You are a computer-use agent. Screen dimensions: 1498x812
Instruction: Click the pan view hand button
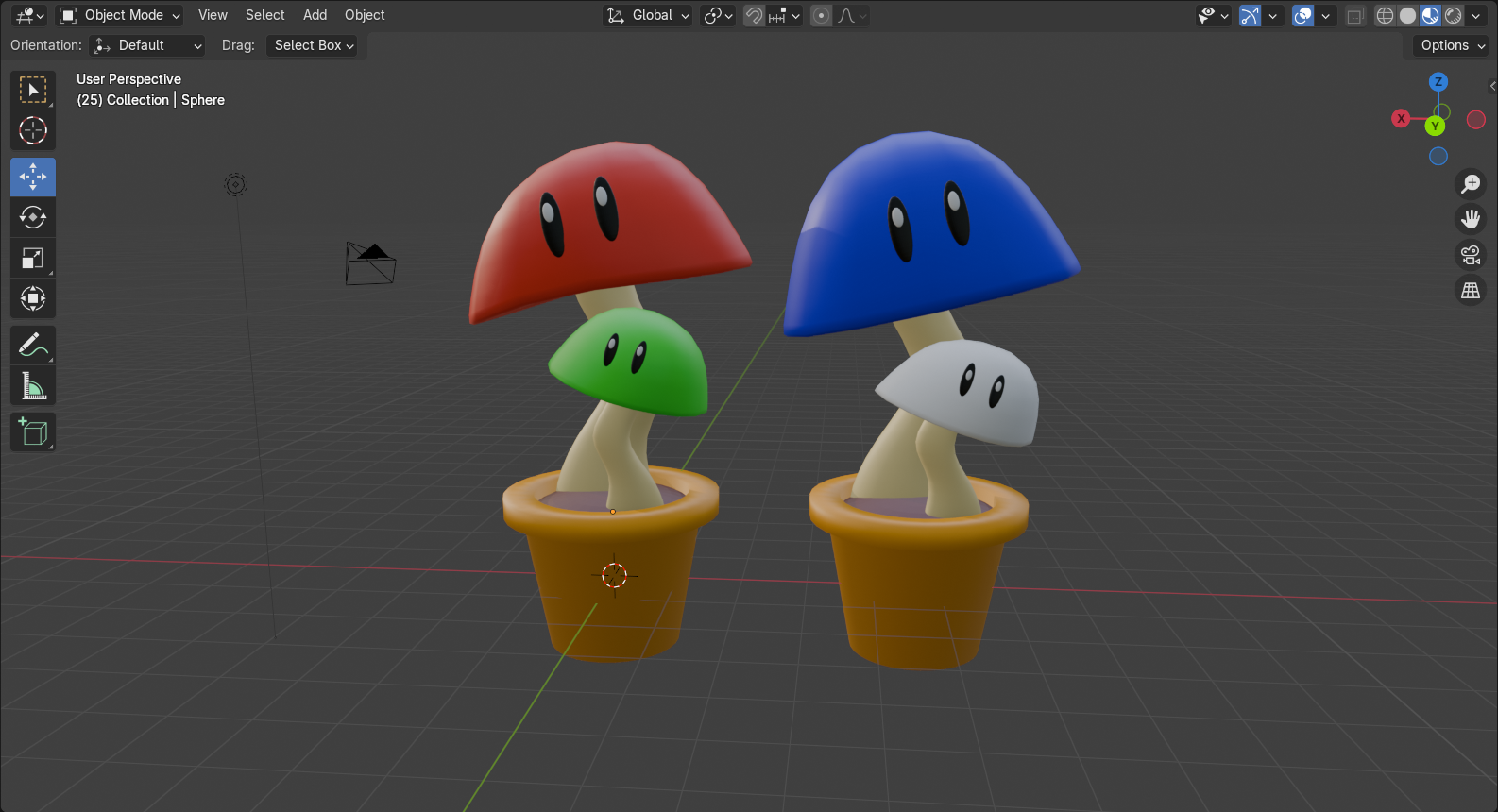[x=1471, y=219]
